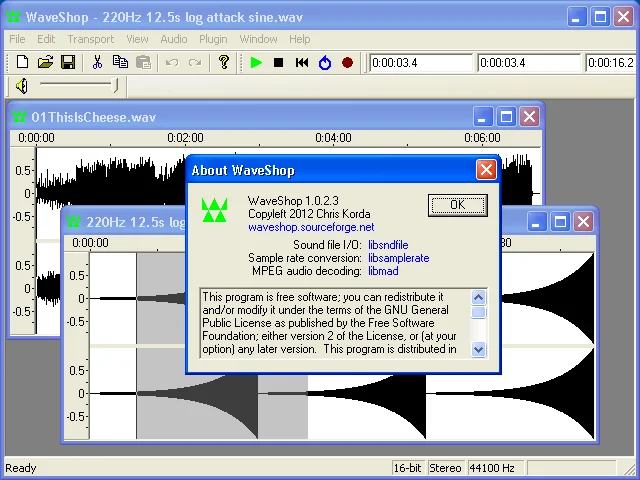Open the File menu
640x480 pixels.
17,39
